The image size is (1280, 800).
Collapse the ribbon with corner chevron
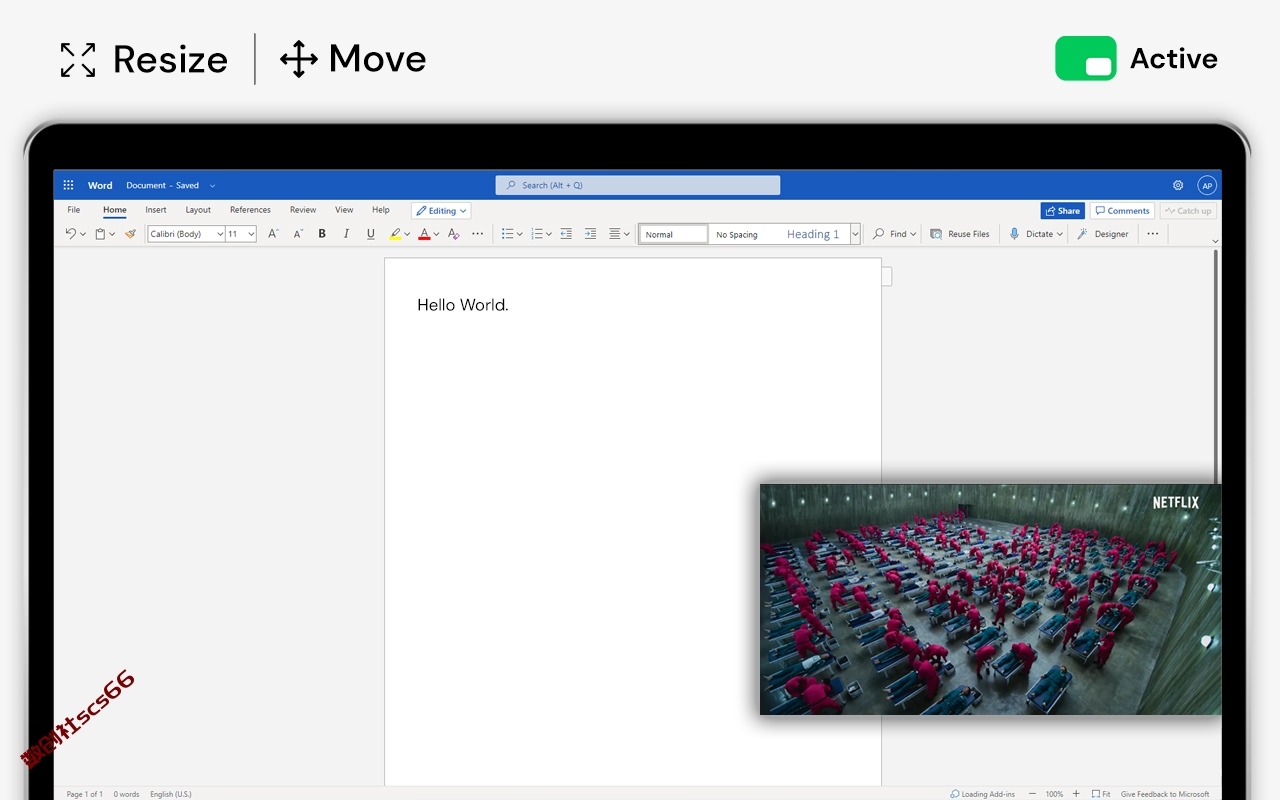point(1215,241)
